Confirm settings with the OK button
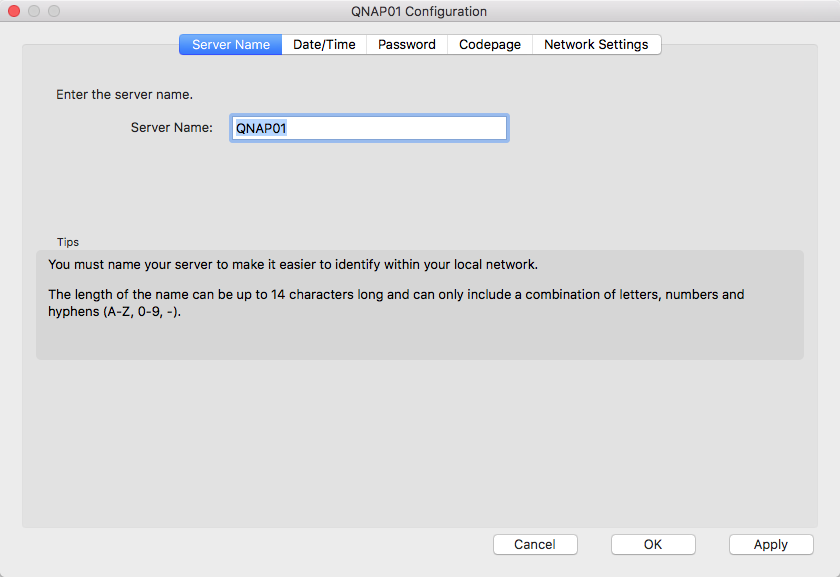The height and width of the screenshot is (577, 840). pyautogui.click(x=653, y=544)
